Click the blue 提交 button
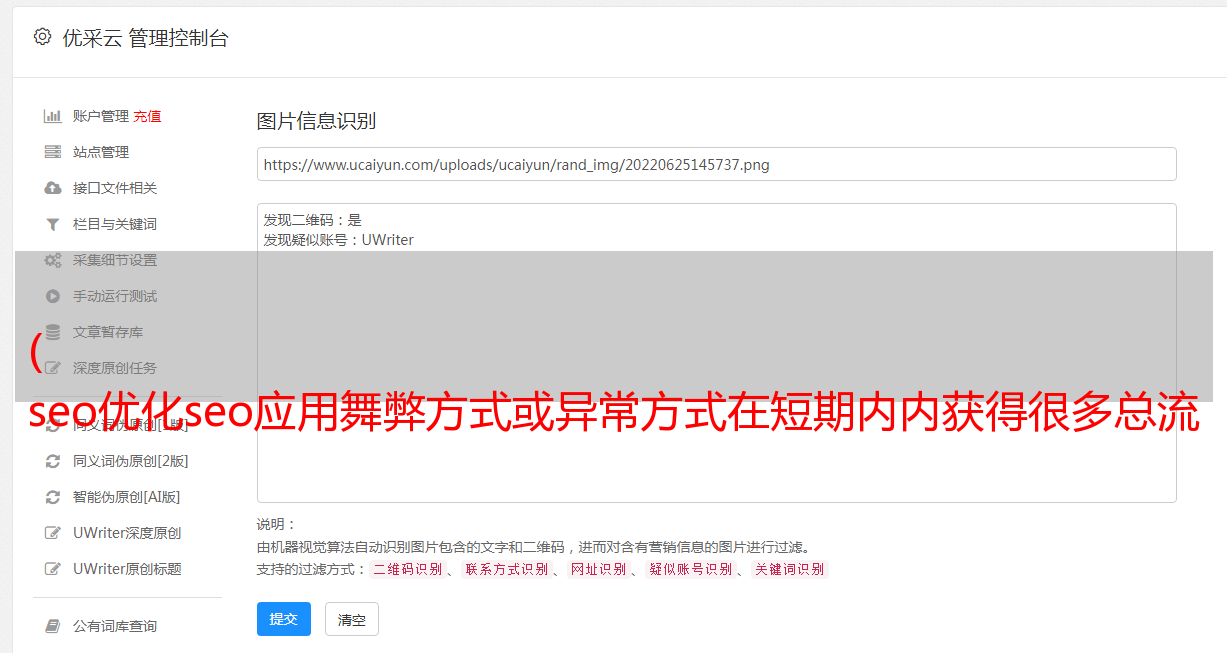The height and width of the screenshot is (653, 1227). pyautogui.click(x=284, y=619)
